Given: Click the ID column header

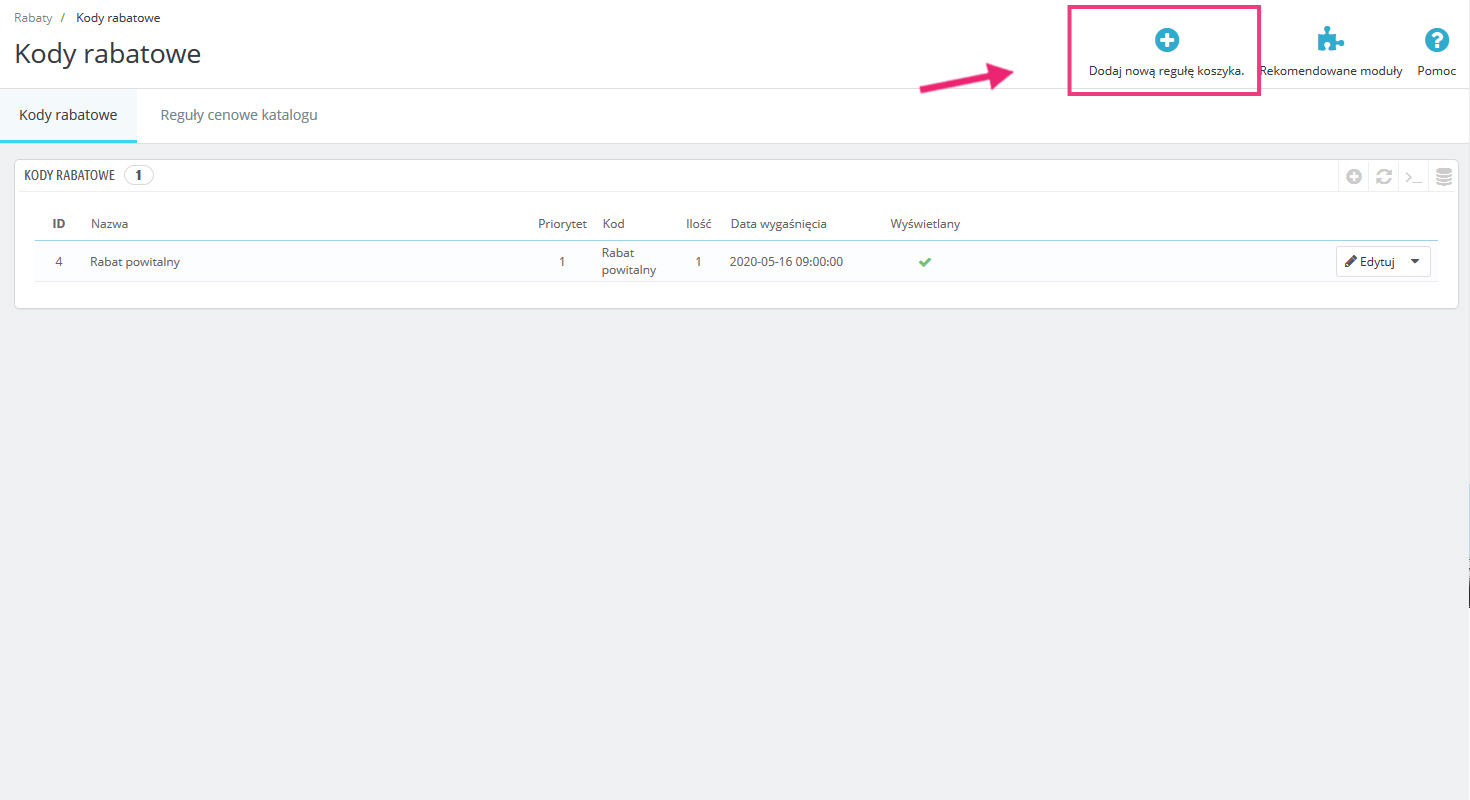Looking at the screenshot, I should click(59, 224).
